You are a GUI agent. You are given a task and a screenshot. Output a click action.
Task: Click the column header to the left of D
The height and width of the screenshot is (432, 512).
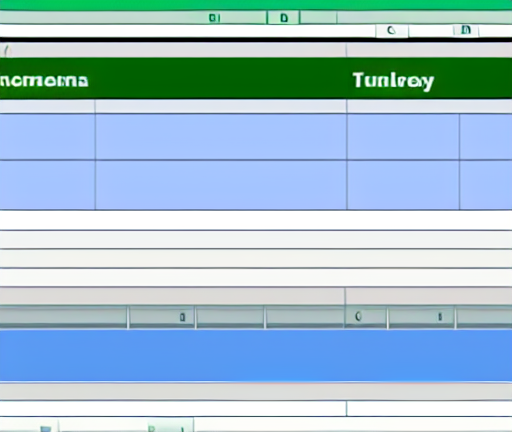(x=214, y=18)
